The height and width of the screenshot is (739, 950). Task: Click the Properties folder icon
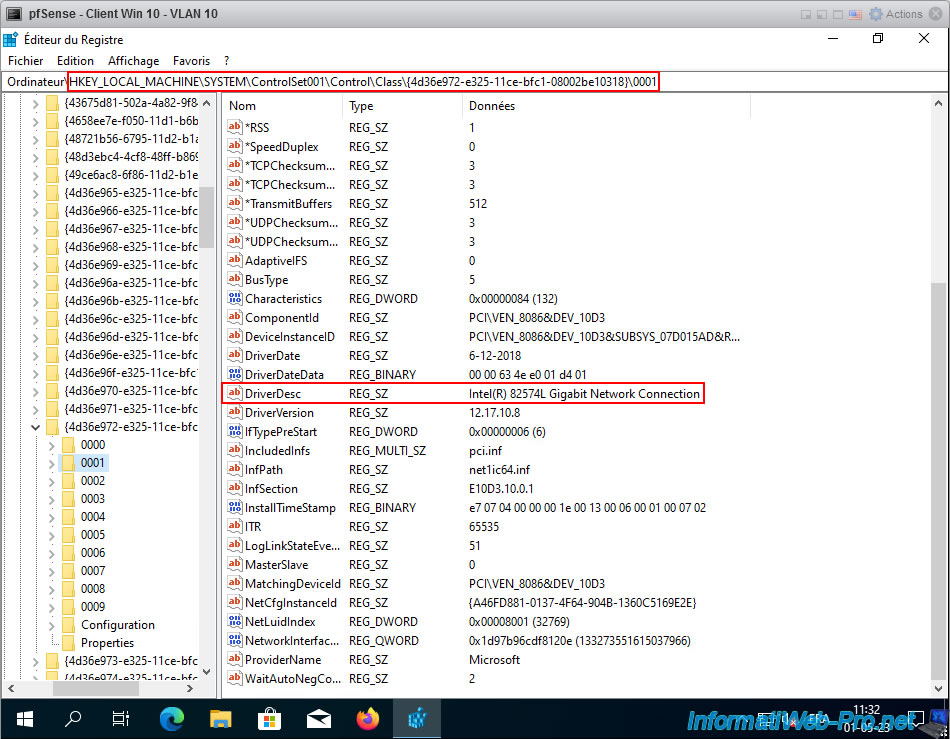pos(68,643)
